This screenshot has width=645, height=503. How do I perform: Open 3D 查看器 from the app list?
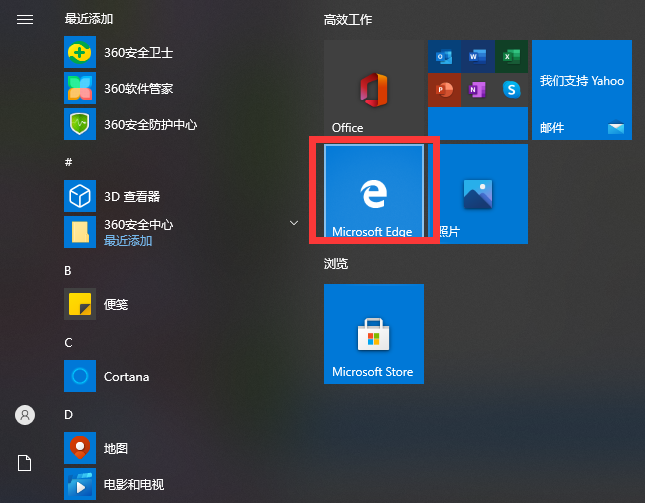130,196
